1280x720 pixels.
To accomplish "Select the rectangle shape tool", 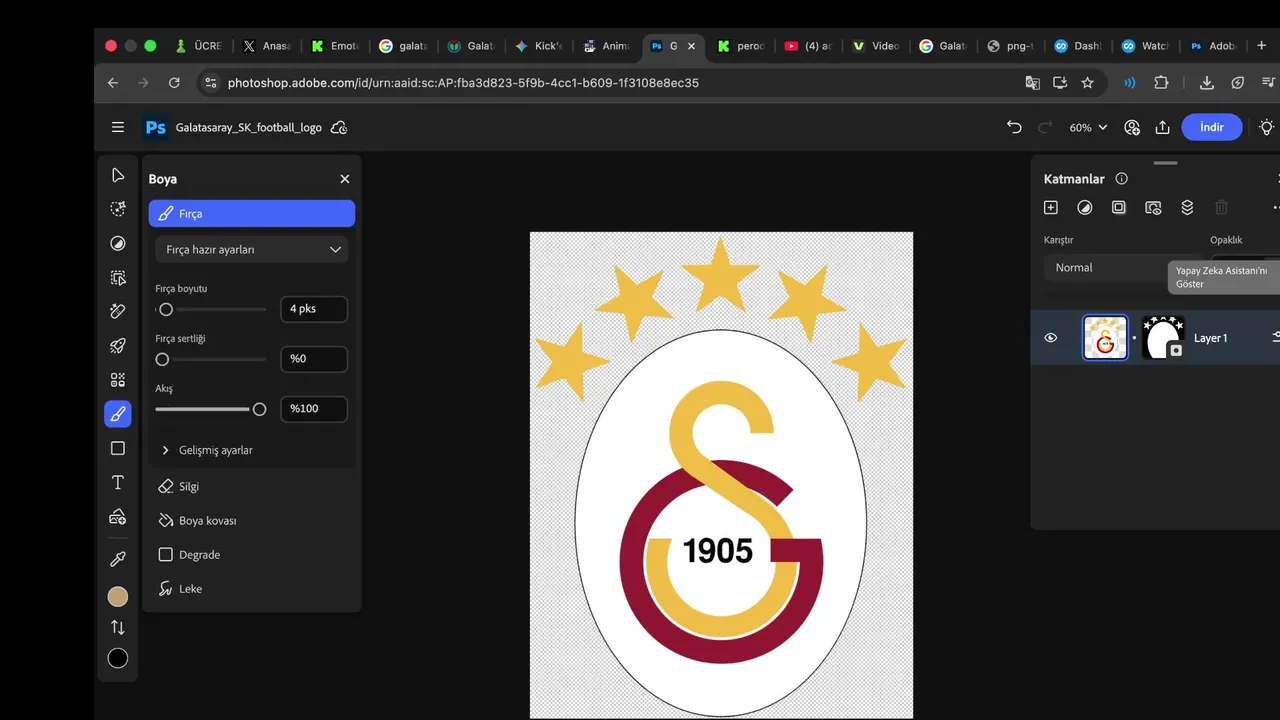I will (118, 448).
